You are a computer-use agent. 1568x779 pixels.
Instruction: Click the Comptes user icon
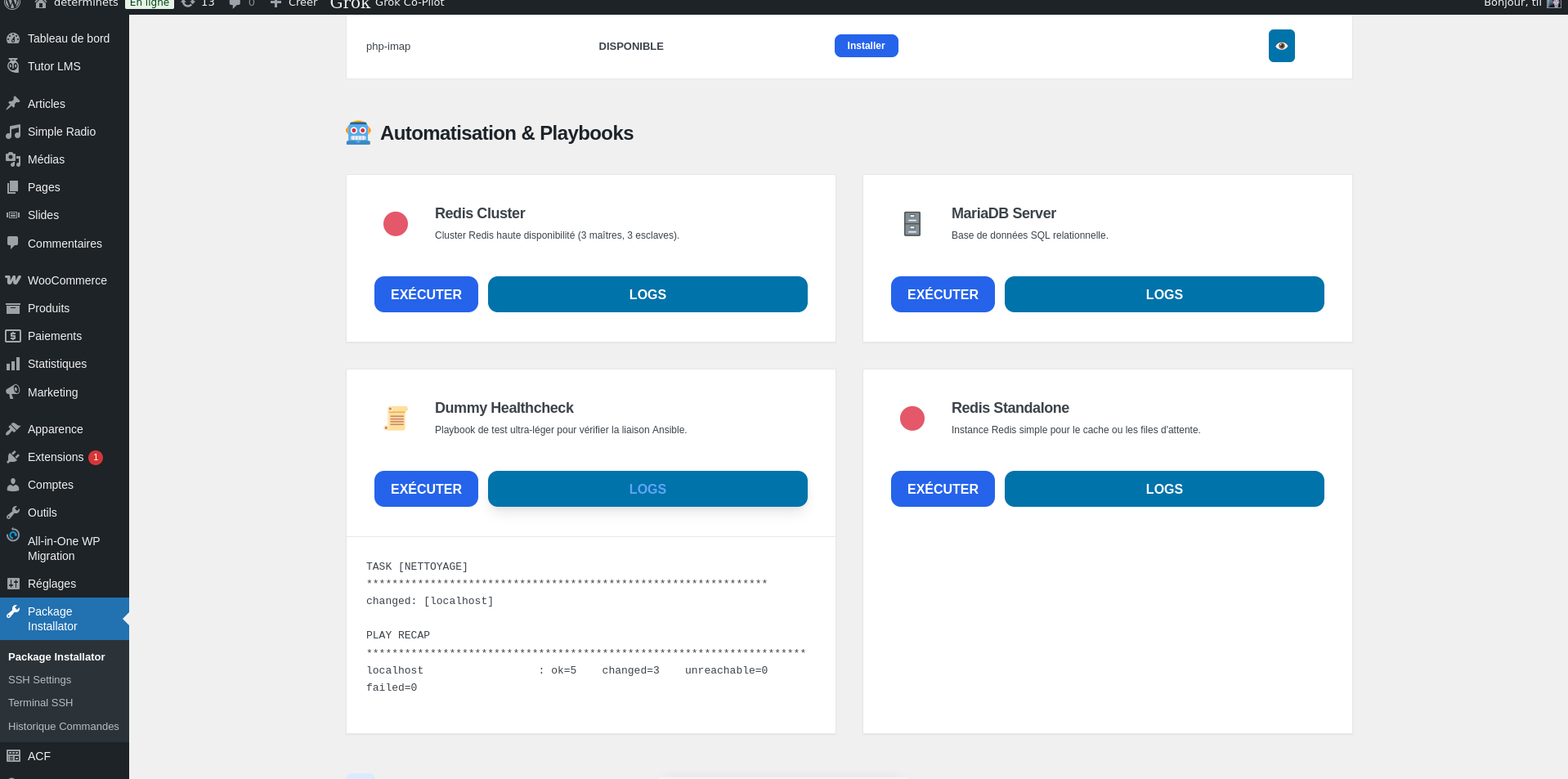coord(13,485)
